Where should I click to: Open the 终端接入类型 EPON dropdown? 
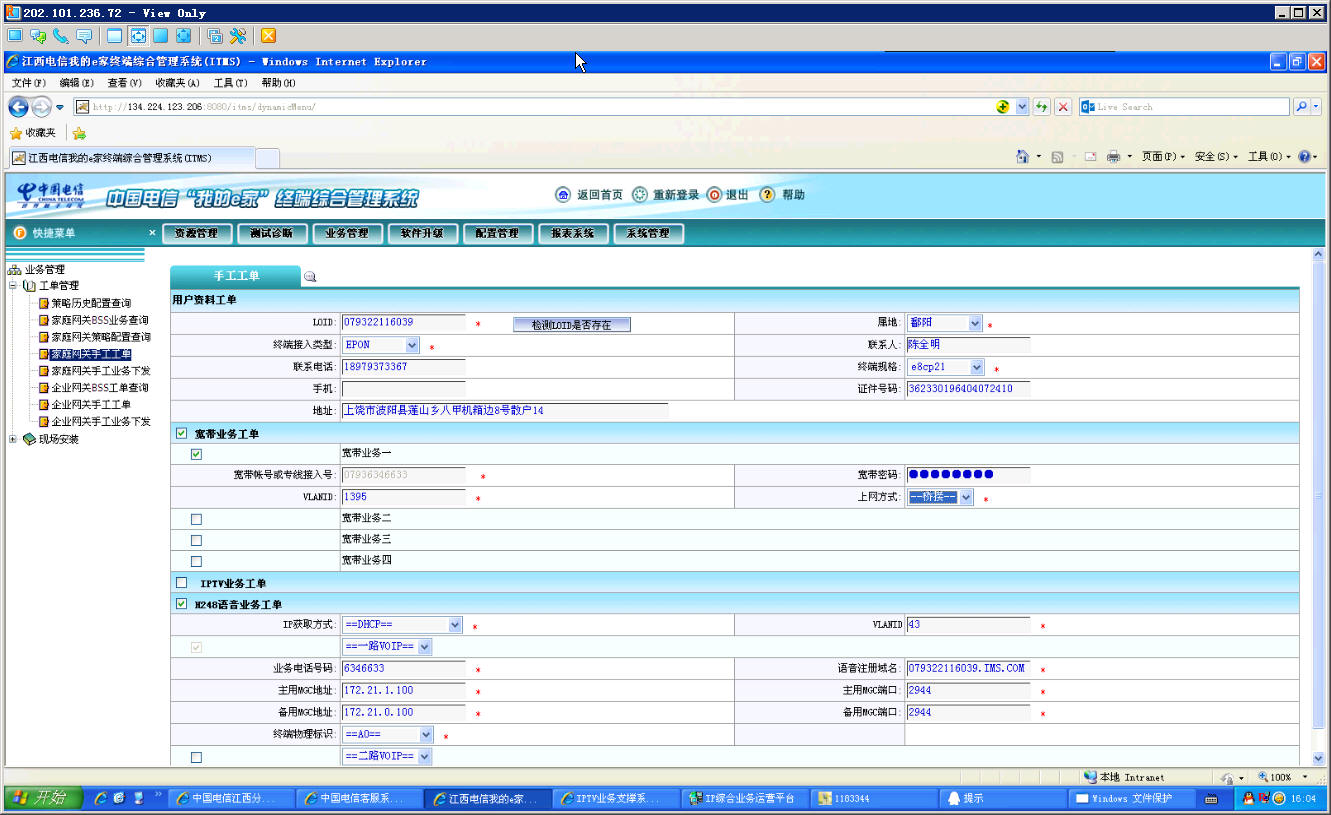click(x=381, y=344)
